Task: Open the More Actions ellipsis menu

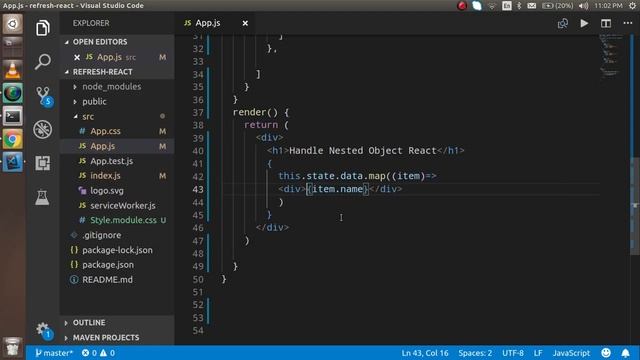Action: (628, 23)
